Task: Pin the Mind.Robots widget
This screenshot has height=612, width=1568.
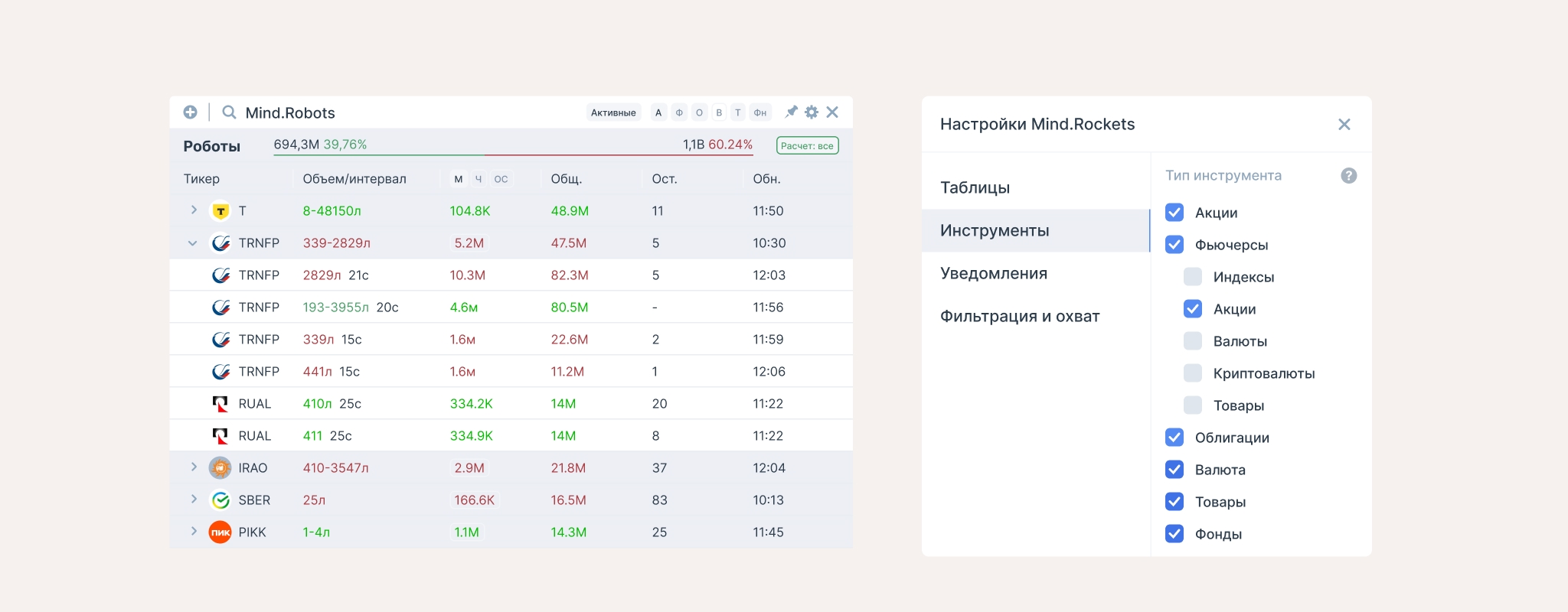Action: coord(791,112)
